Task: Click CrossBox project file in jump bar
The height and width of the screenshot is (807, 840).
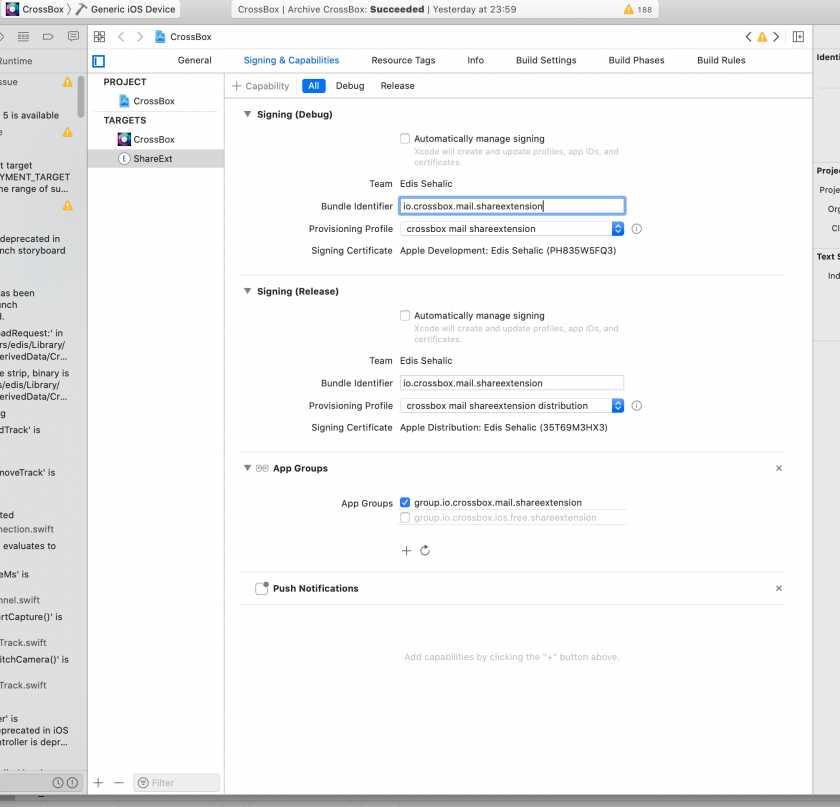Action: (x=183, y=36)
